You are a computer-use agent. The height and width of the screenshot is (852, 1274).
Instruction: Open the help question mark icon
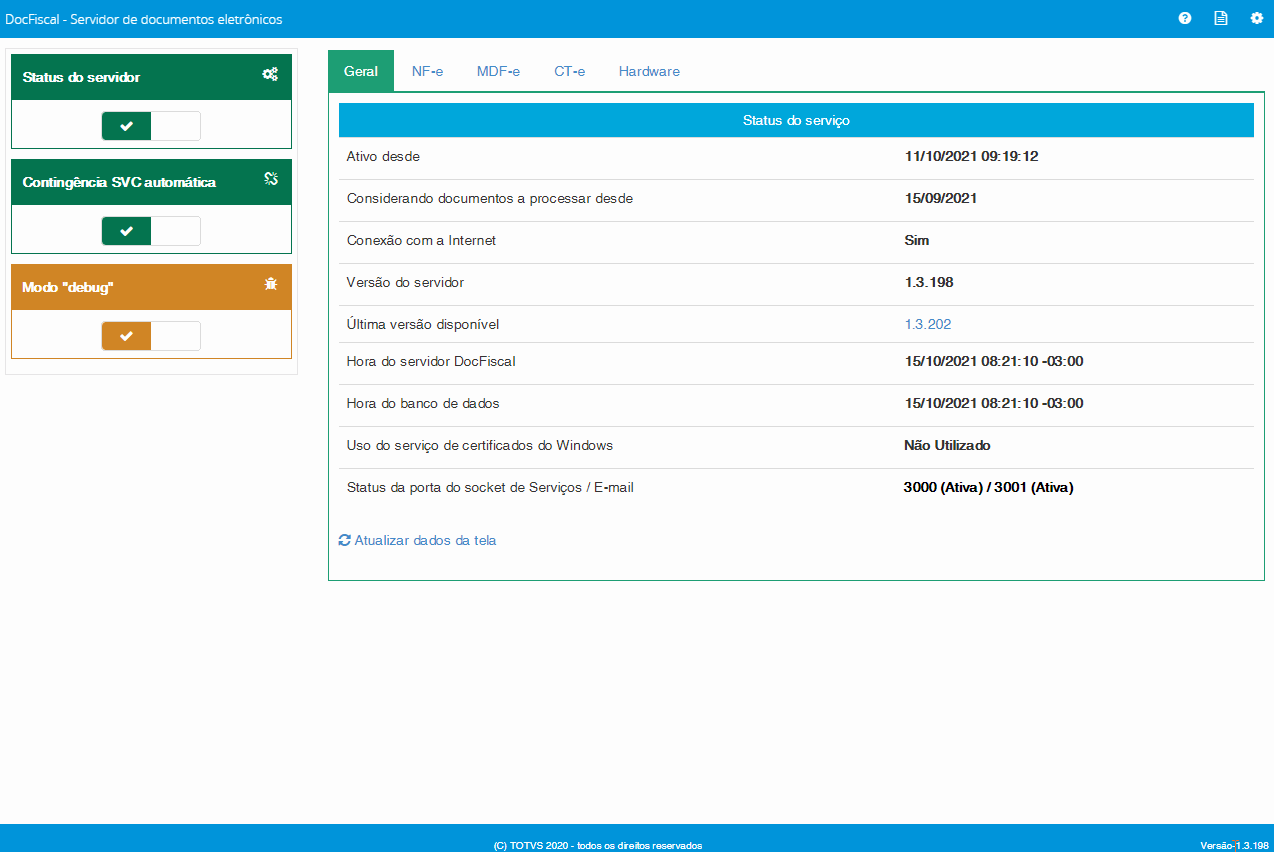1185,18
